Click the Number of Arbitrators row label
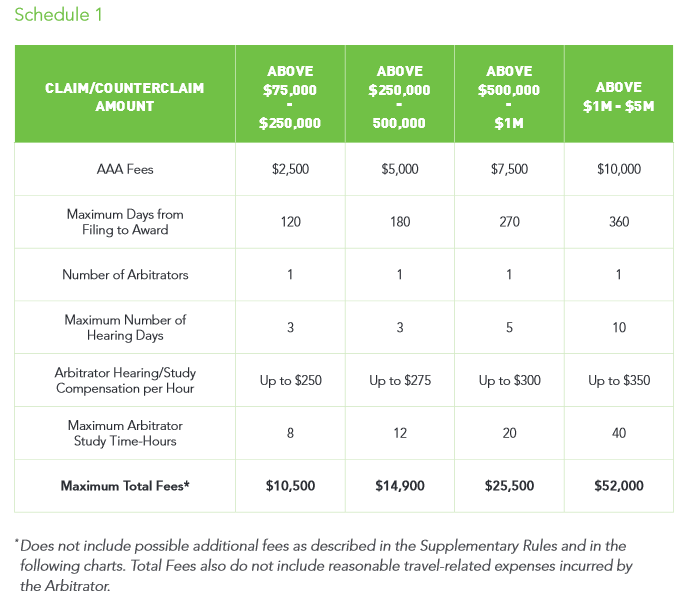The width and height of the screenshot is (687, 607). [x=125, y=275]
